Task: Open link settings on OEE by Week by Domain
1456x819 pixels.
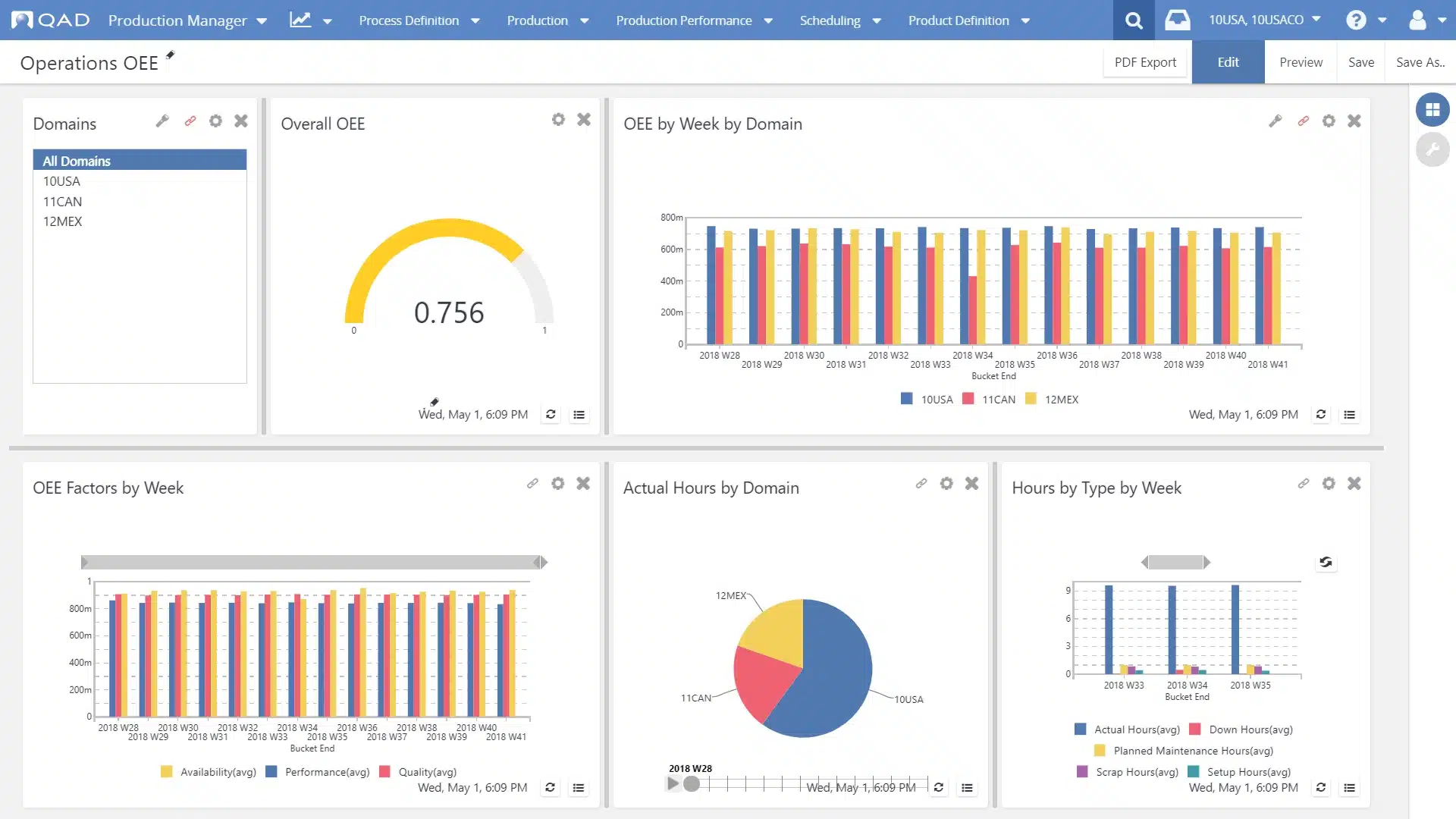Action: 1303,121
